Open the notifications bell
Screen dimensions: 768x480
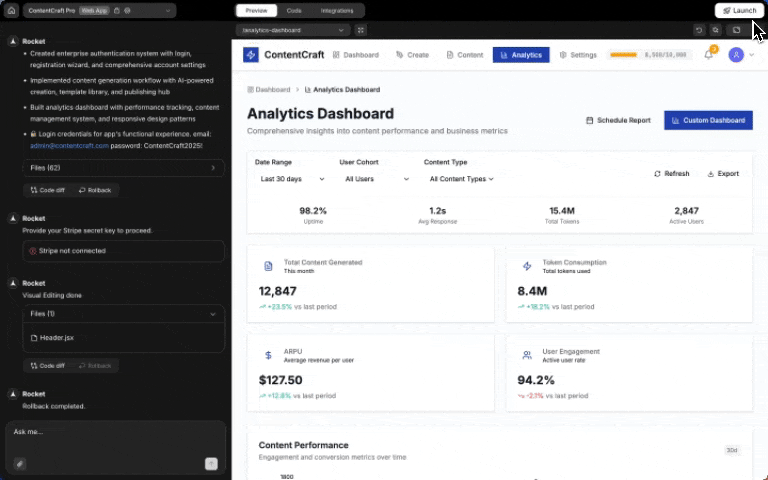709,55
